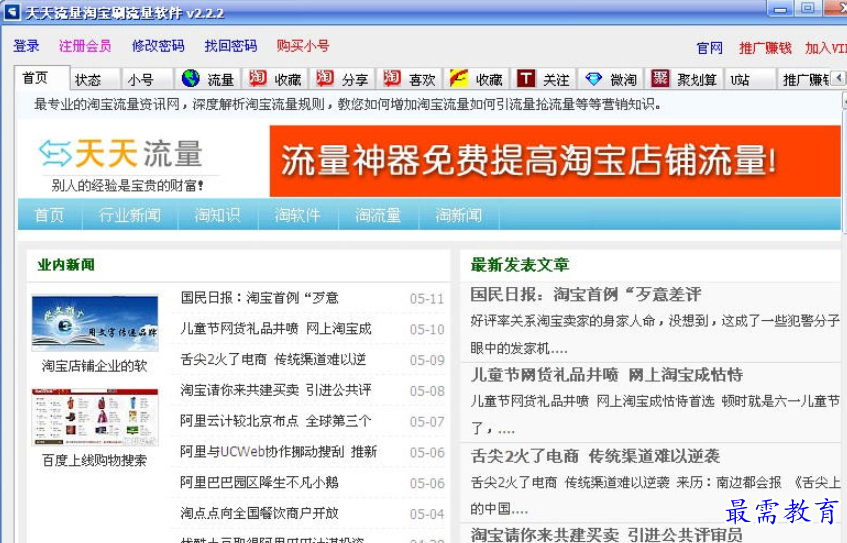Open news 阿里与UCWeb协作挪动搜刮
847x543 pixels.
(279, 452)
